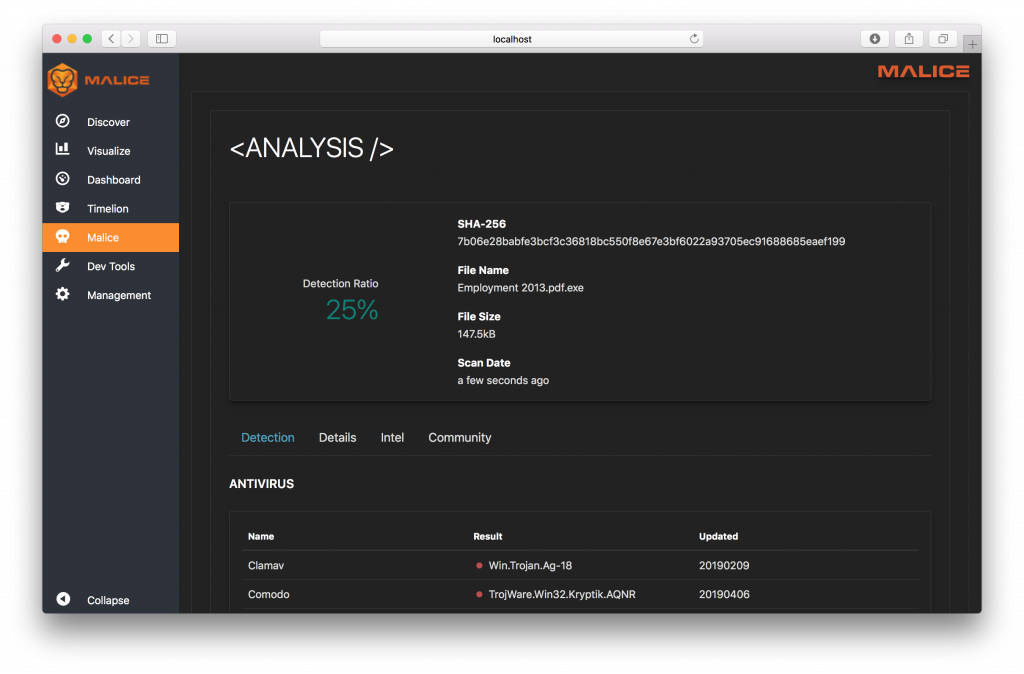This screenshot has height=674, width=1024.
Task: Open the Visualize sidebar item
Action: (111, 151)
